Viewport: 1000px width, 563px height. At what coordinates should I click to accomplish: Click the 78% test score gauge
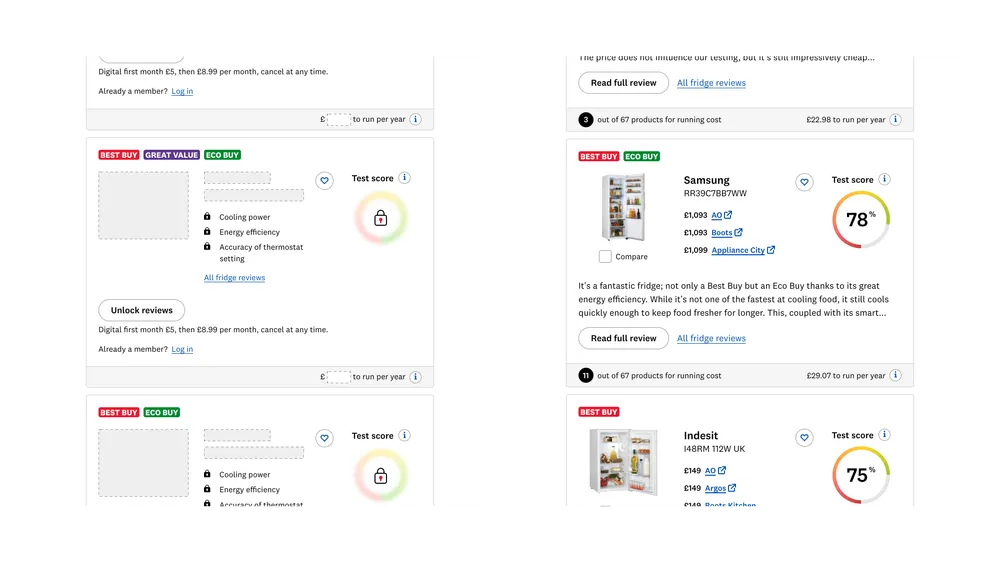coord(860,220)
